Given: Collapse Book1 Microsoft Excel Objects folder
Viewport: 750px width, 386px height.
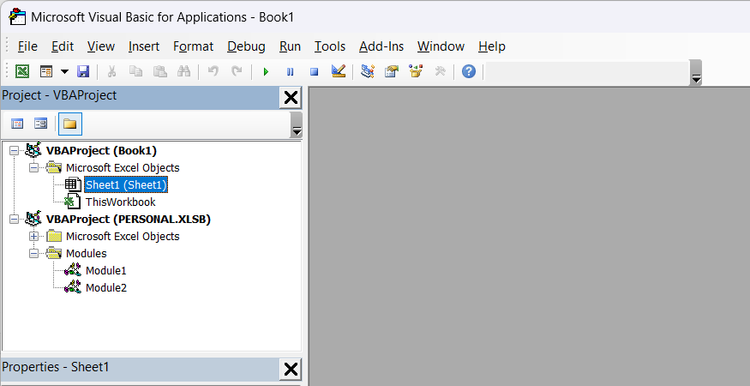Looking at the screenshot, I should [33, 168].
